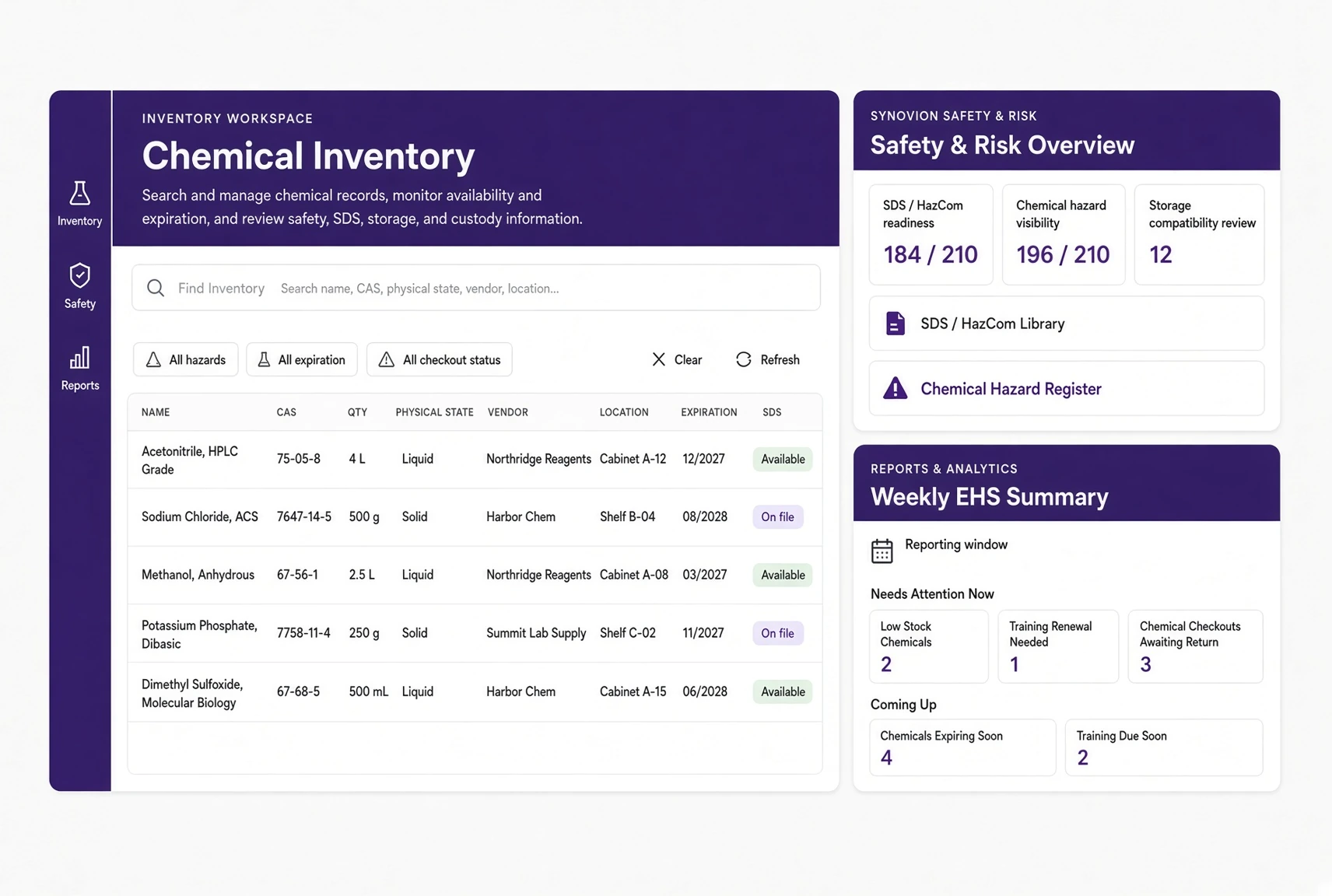The height and width of the screenshot is (896, 1332).
Task: Open the Low Stock Chemicals card
Action: click(929, 646)
